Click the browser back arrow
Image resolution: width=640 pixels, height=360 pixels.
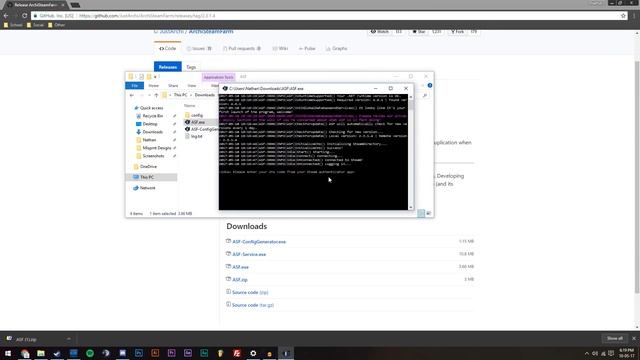coord(6,16)
